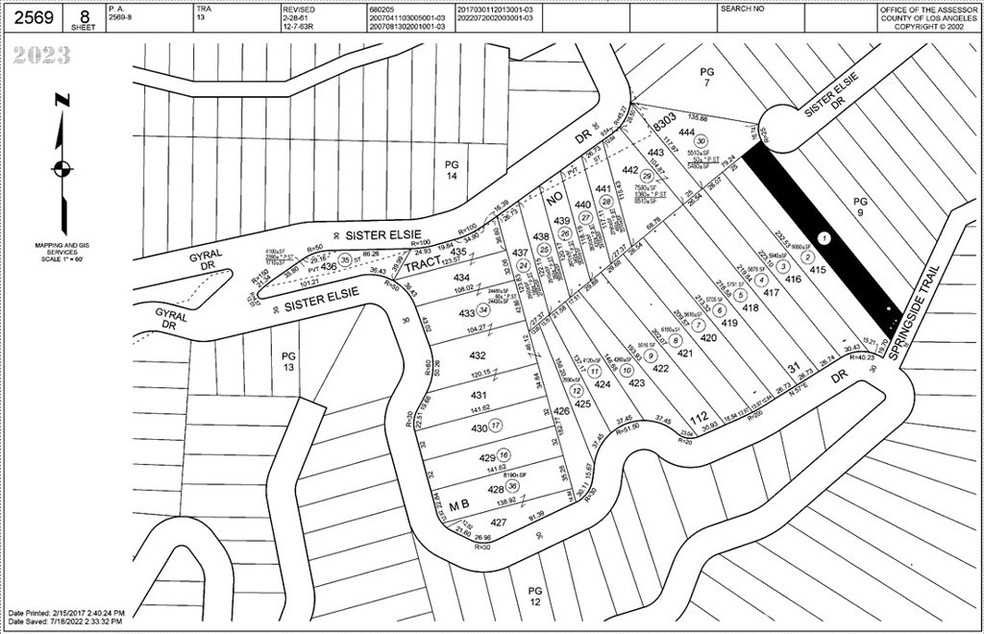Click circled parcel number 35 near lot 436

pos(345,259)
